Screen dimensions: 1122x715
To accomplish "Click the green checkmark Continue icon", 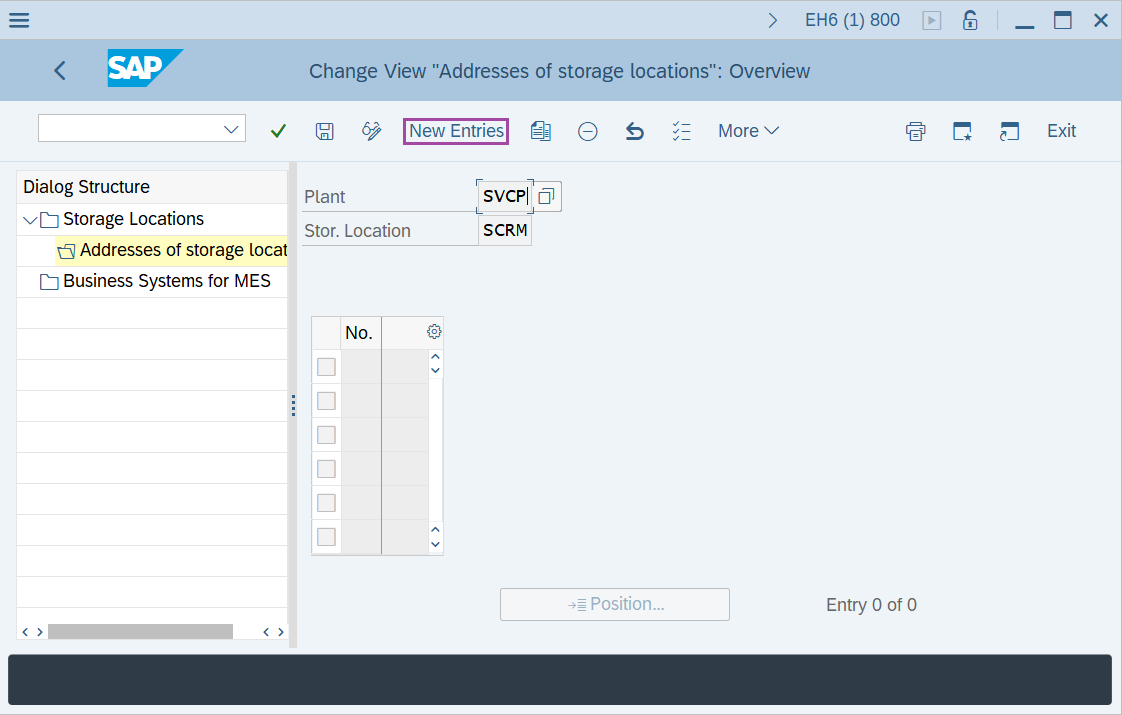I will coord(278,131).
